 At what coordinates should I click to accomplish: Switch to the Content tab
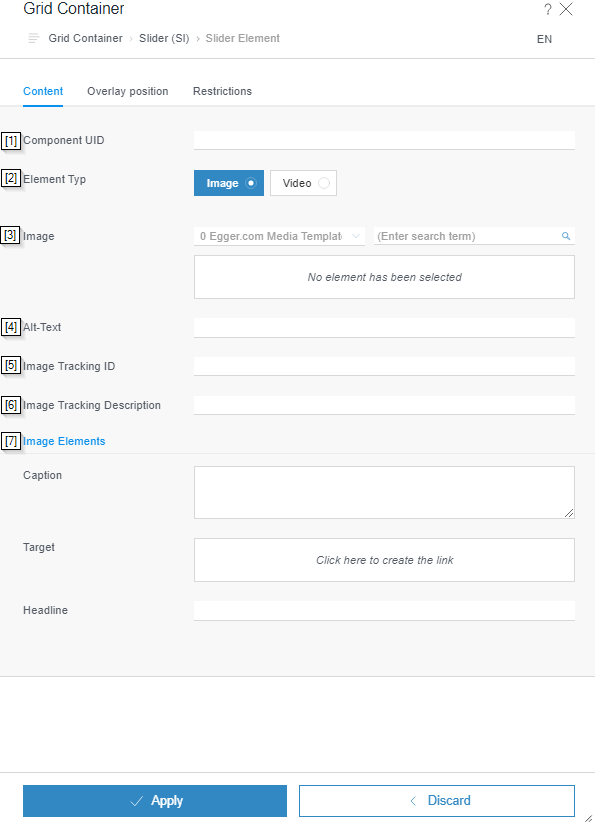[x=43, y=91]
